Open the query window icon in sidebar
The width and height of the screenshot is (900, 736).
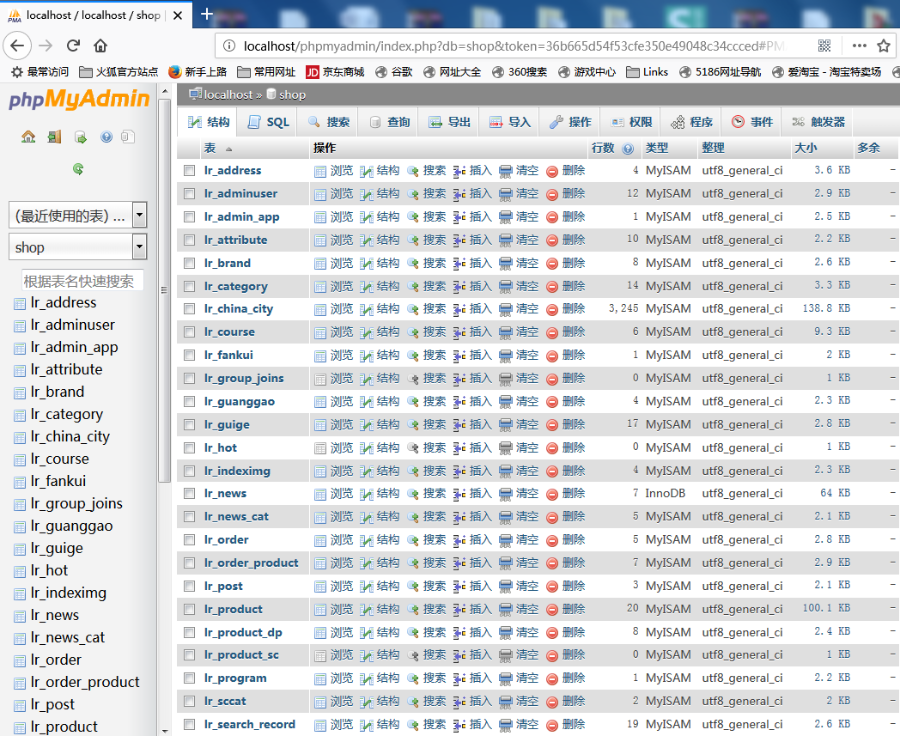(81, 137)
